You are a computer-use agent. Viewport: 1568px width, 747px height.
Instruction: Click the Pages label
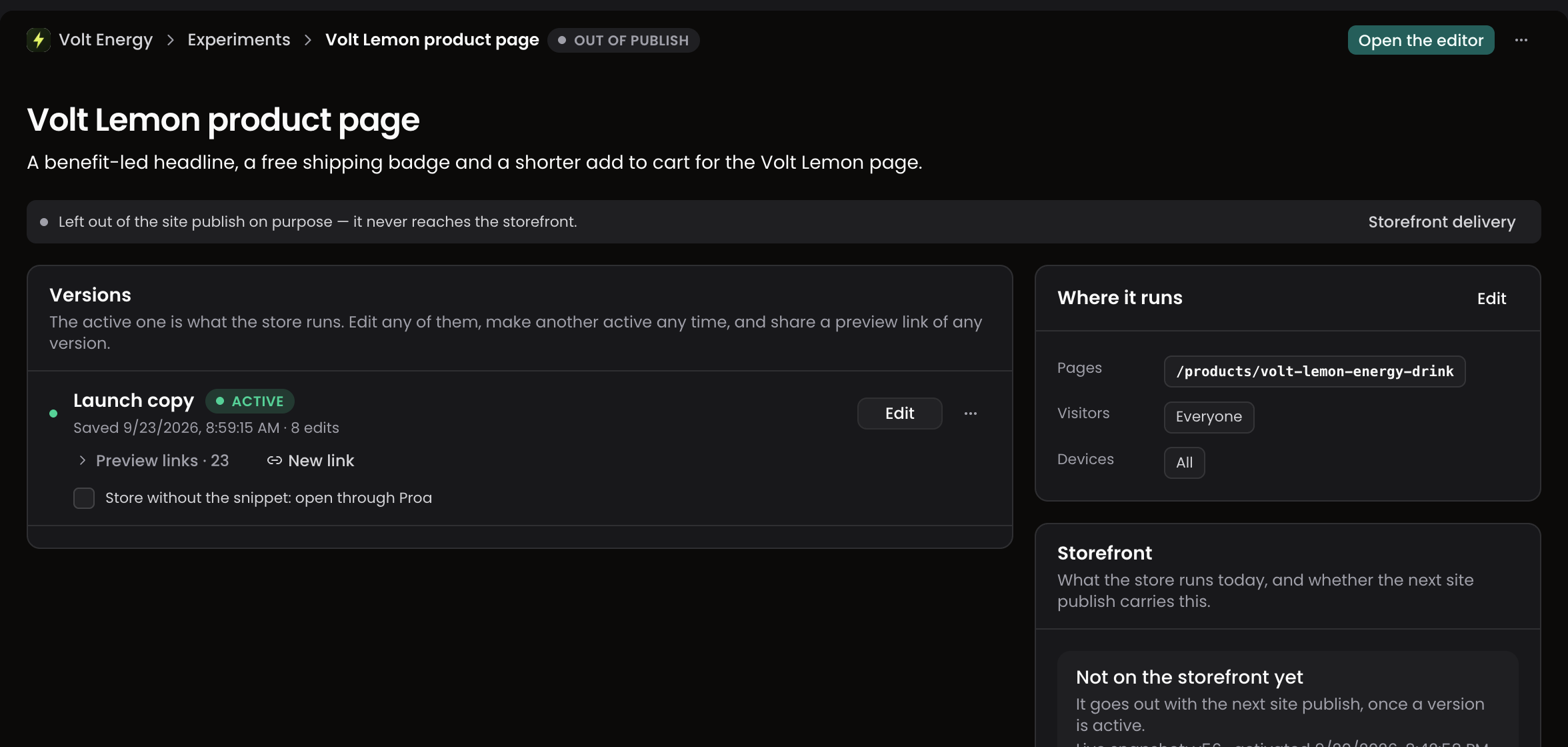1079,368
